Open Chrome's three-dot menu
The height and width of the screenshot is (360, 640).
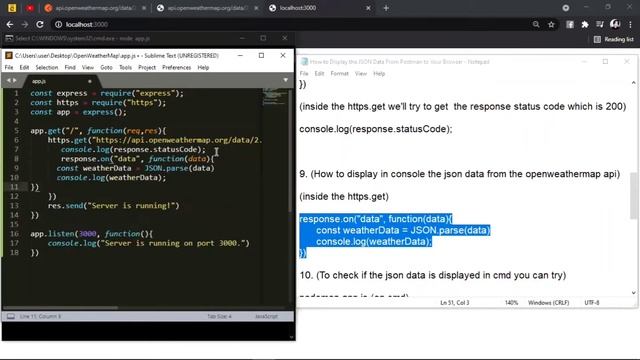(x=630, y=24)
